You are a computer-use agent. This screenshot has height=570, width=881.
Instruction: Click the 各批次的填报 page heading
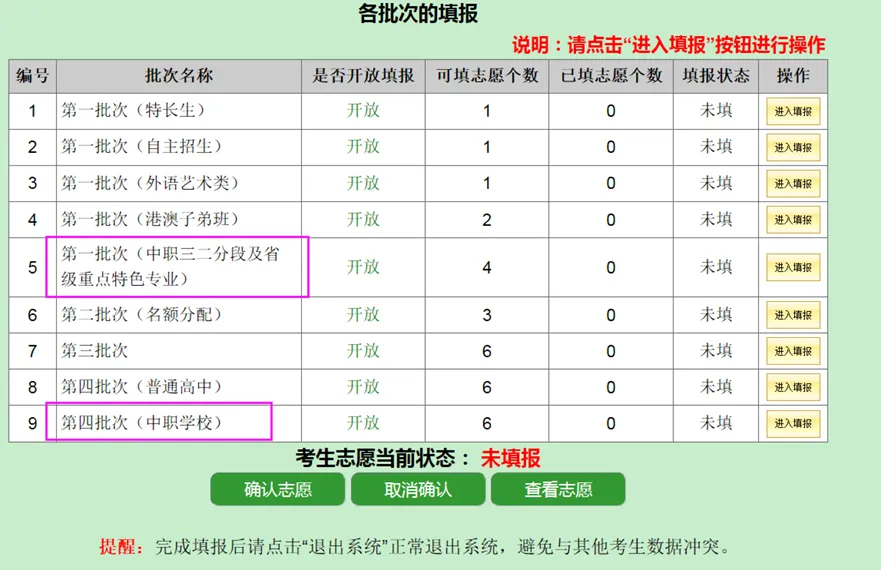418,13
